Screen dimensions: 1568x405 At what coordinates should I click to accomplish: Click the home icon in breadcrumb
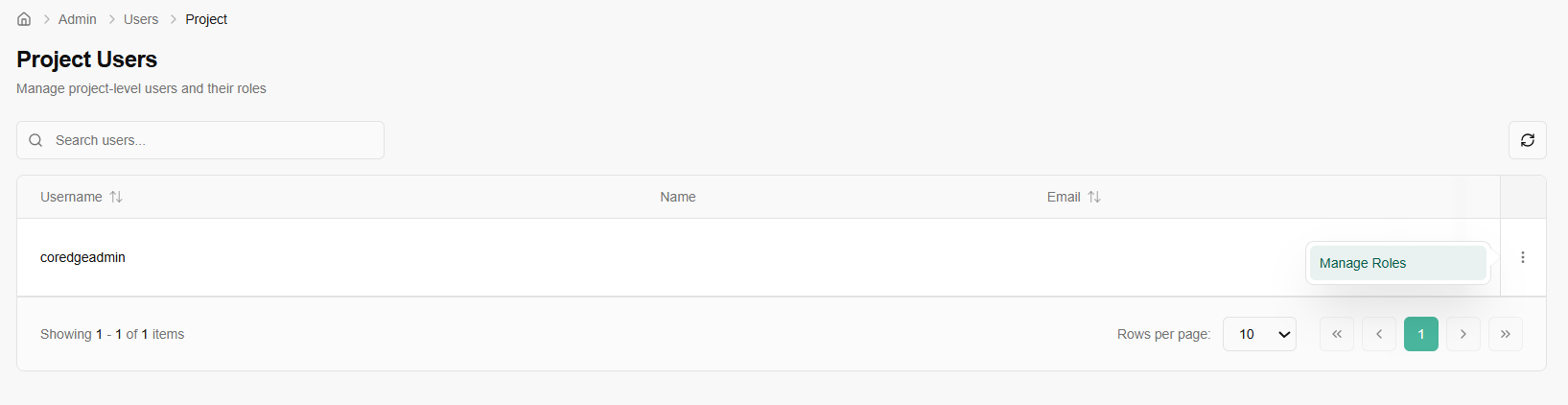24,19
